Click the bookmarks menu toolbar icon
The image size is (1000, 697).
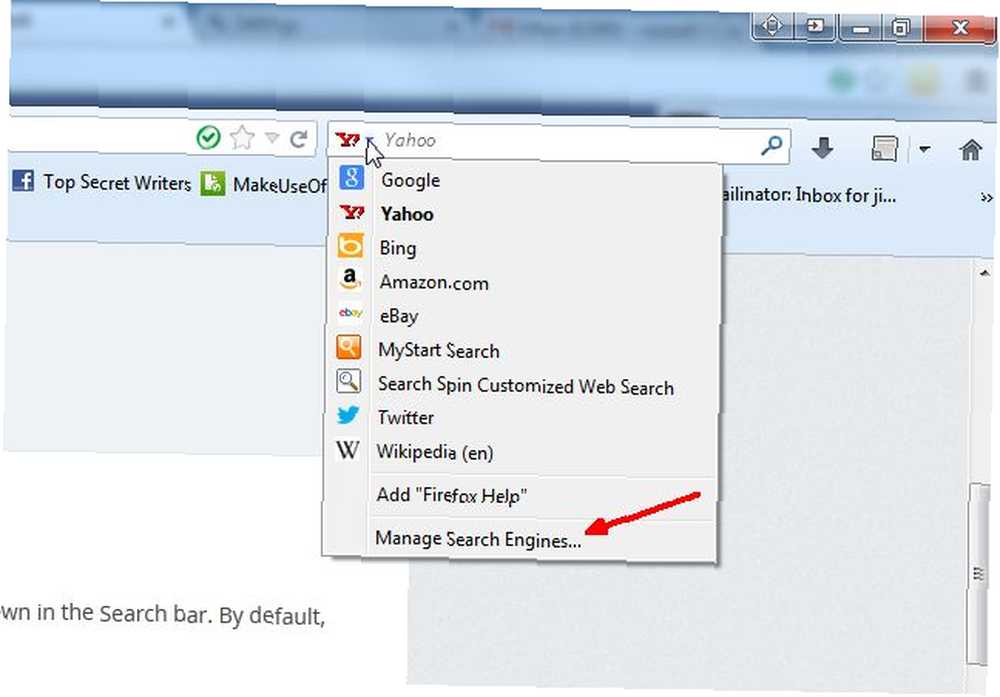coord(885,149)
